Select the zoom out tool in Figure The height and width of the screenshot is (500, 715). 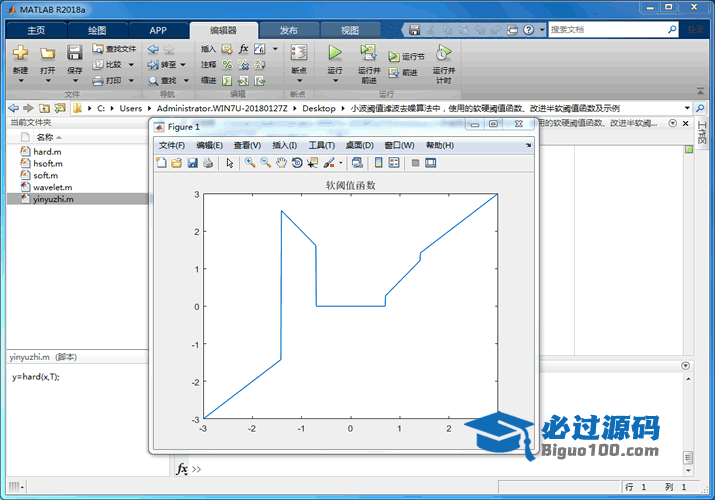(x=265, y=163)
